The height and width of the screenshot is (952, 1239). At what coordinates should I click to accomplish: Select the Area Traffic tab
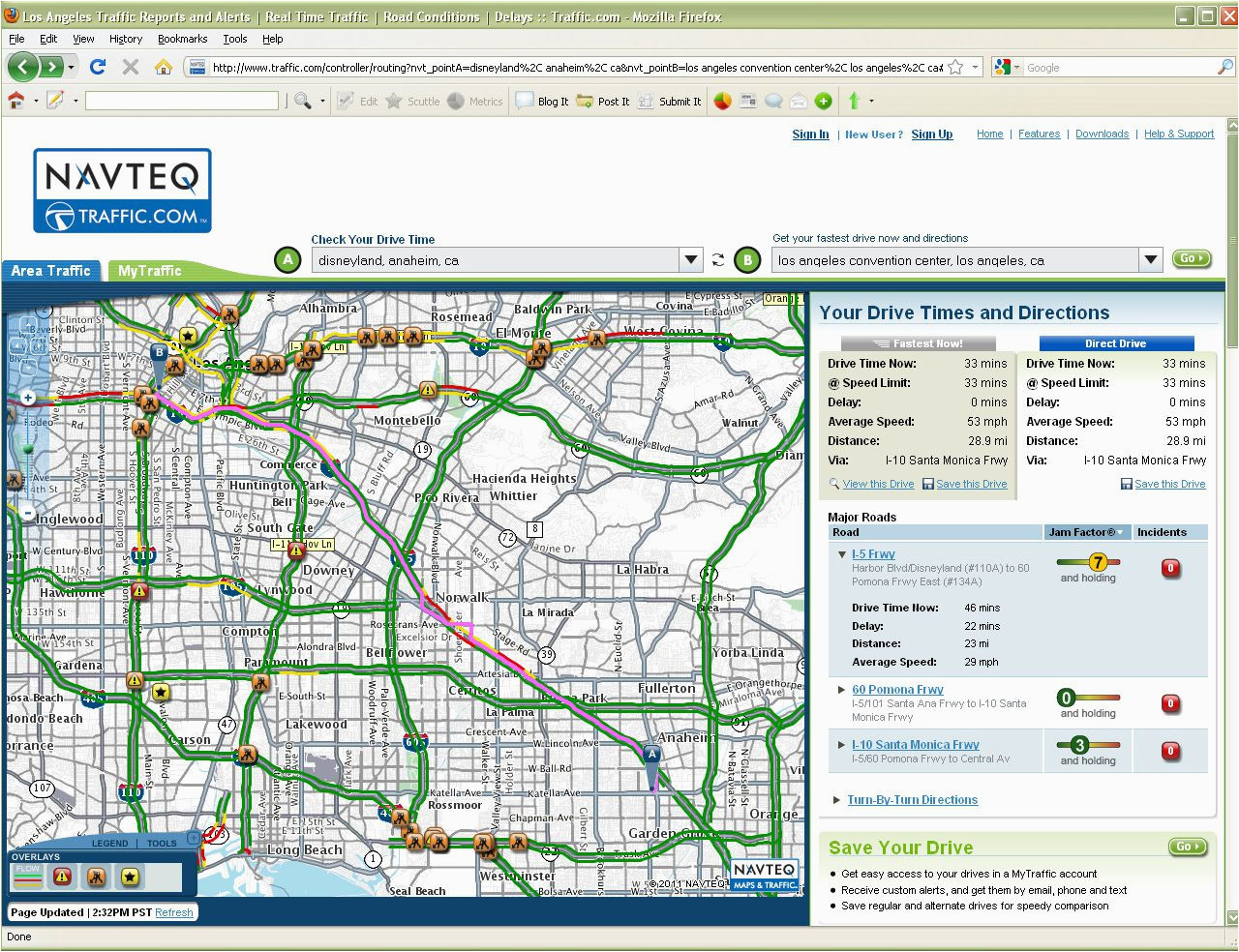tap(50, 271)
